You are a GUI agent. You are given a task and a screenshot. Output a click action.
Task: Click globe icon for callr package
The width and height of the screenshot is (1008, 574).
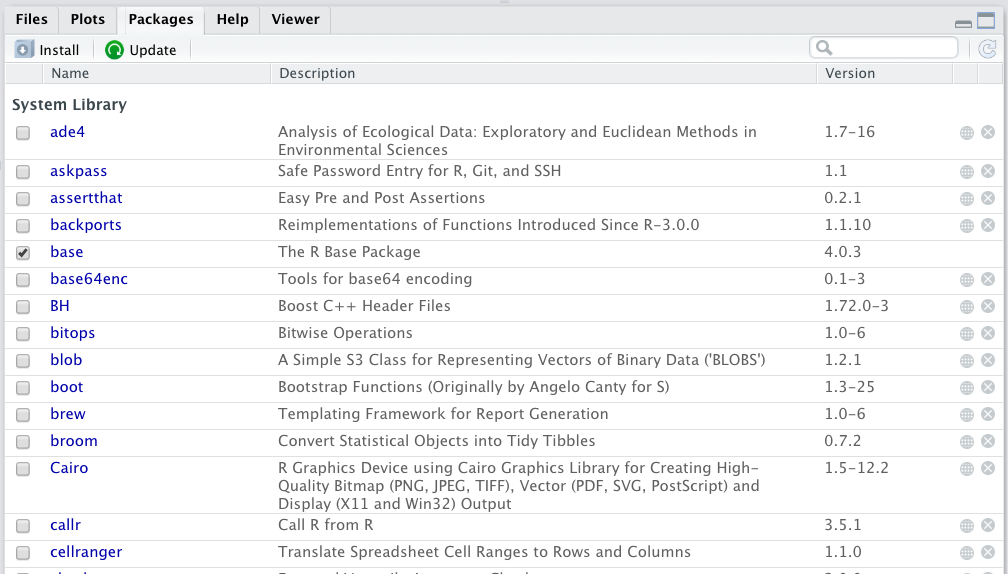(x=967, y=526)
